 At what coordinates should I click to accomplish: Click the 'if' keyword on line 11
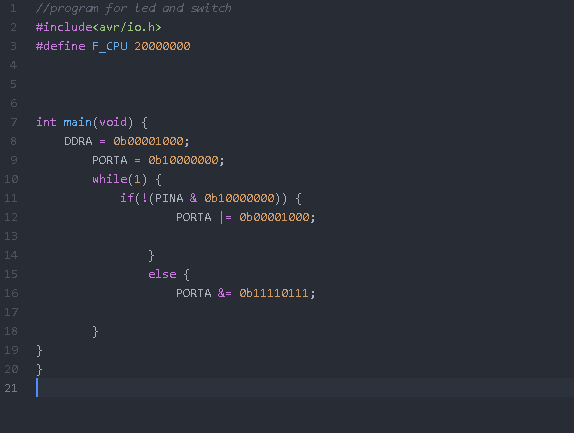pyautogui.click(x=127, y=198)
